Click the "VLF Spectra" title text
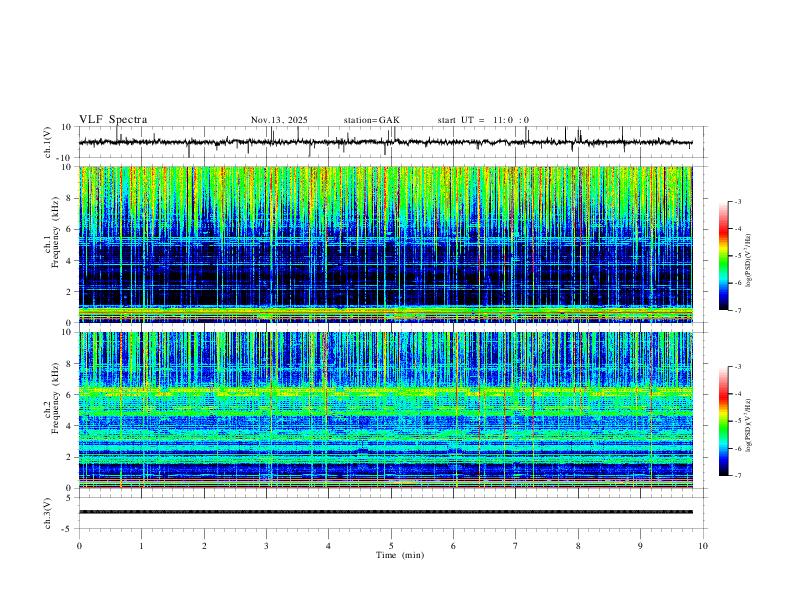Viewport: 792px width, 612px height. [x=113, y=120]
